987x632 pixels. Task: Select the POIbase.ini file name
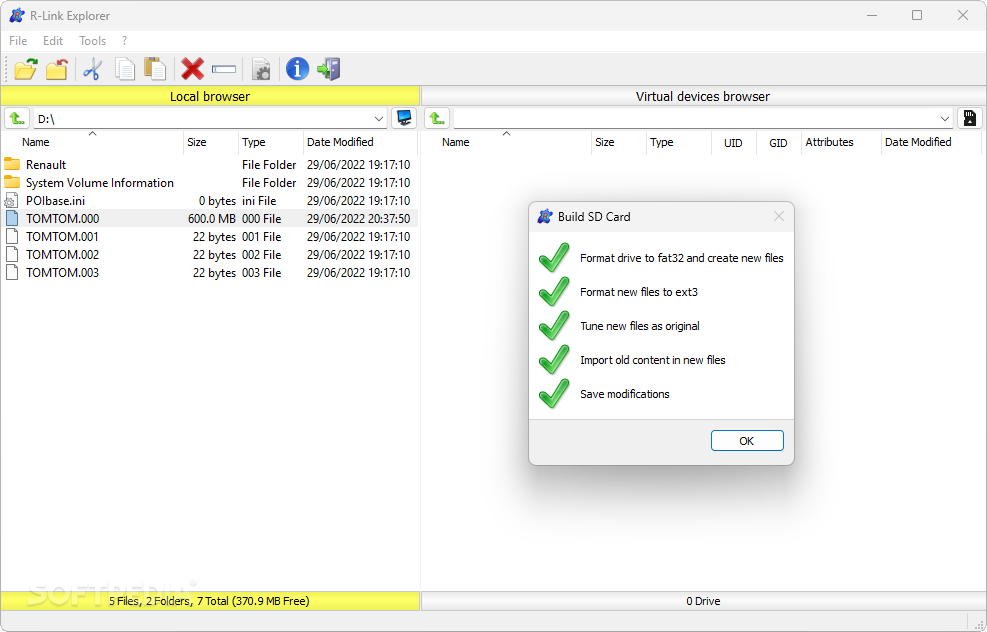[x=55, y=201]
